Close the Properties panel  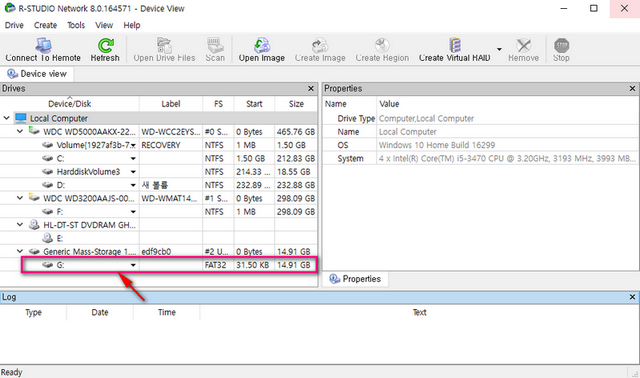(x=632, y=89)
